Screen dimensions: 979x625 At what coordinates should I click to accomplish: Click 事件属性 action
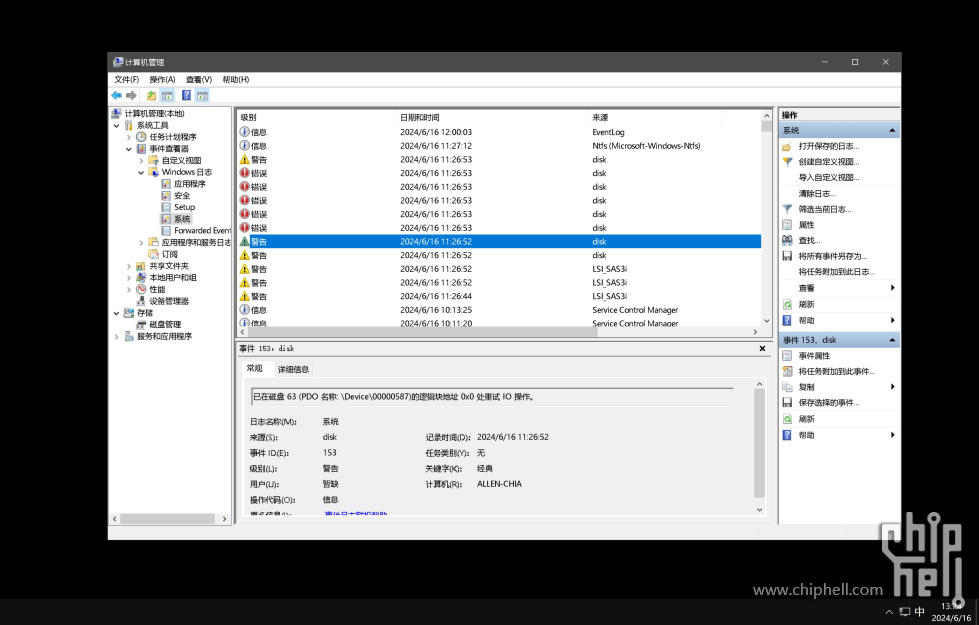[814, 356]
